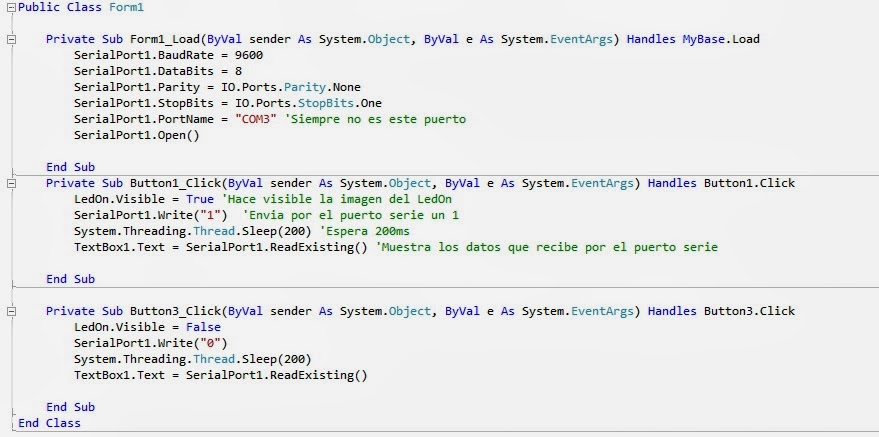Click Handles MyBase.Load text
The width and height of the screenshot is (879, 437).
coord(693,39)
